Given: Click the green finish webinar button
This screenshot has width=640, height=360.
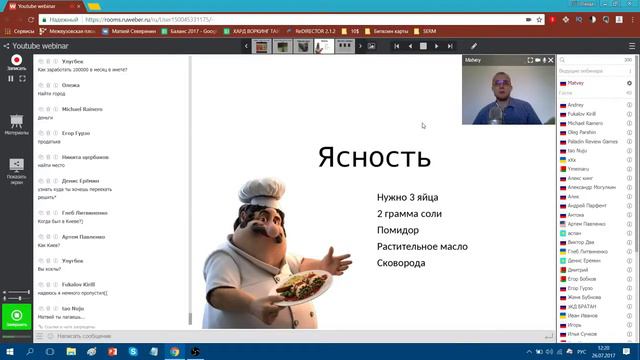Looking at the screenshot, I should [x=16, y=316].
